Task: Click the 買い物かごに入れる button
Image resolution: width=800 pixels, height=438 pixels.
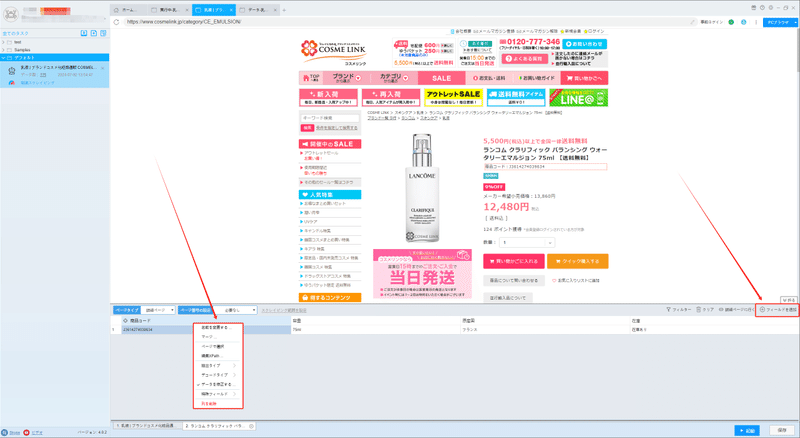Action: [x=513, y=261]
